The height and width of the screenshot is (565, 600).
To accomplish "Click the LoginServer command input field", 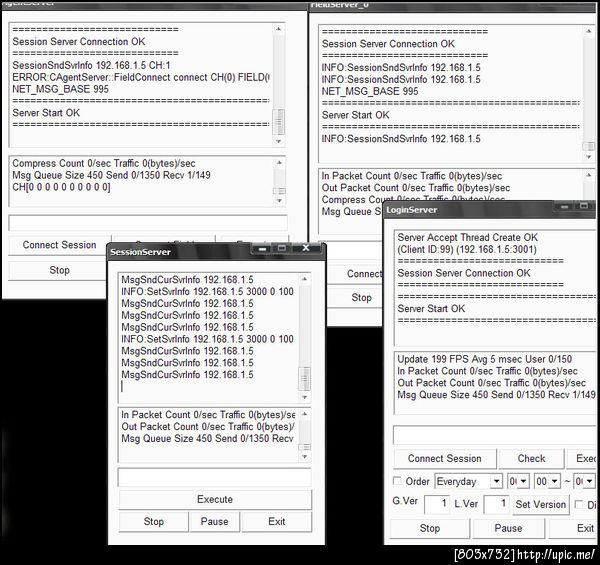I will (494, 435).
